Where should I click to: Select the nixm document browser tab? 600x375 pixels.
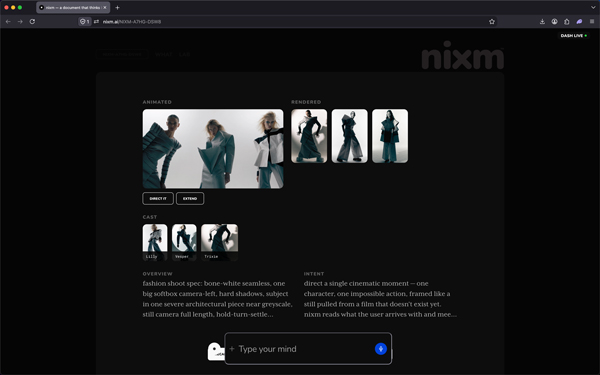(x=73, y=7)
